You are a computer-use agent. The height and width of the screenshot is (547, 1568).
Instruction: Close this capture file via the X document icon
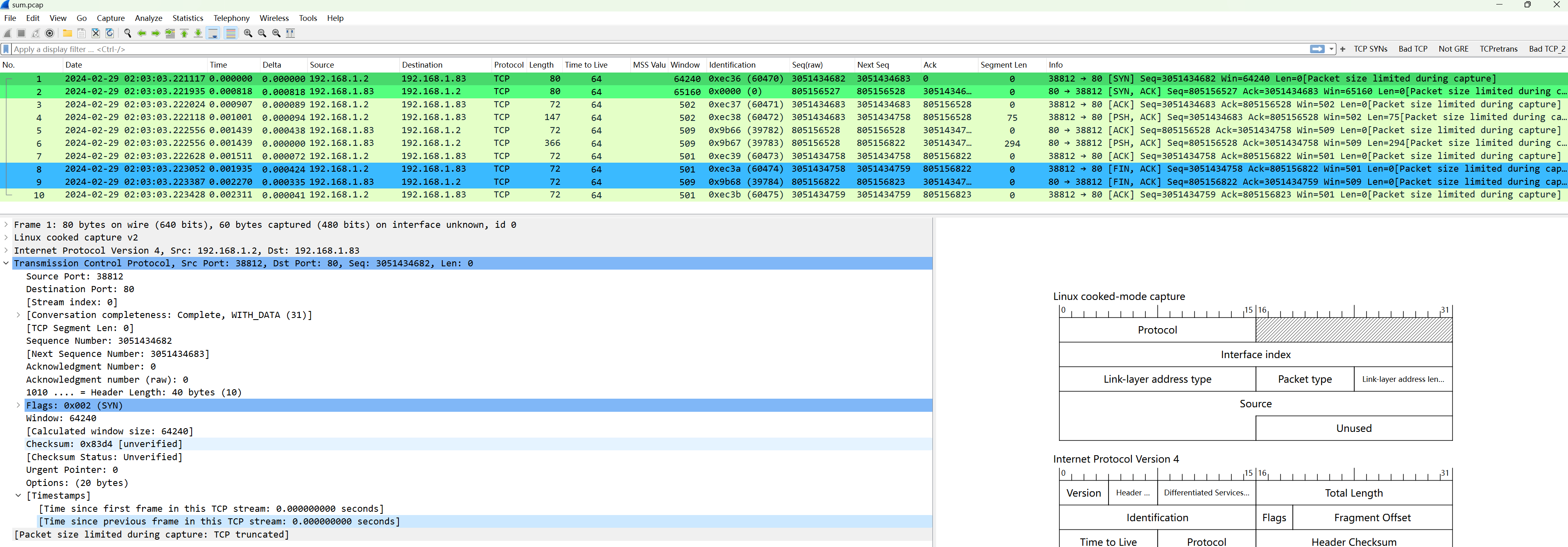tap(95, 33)
